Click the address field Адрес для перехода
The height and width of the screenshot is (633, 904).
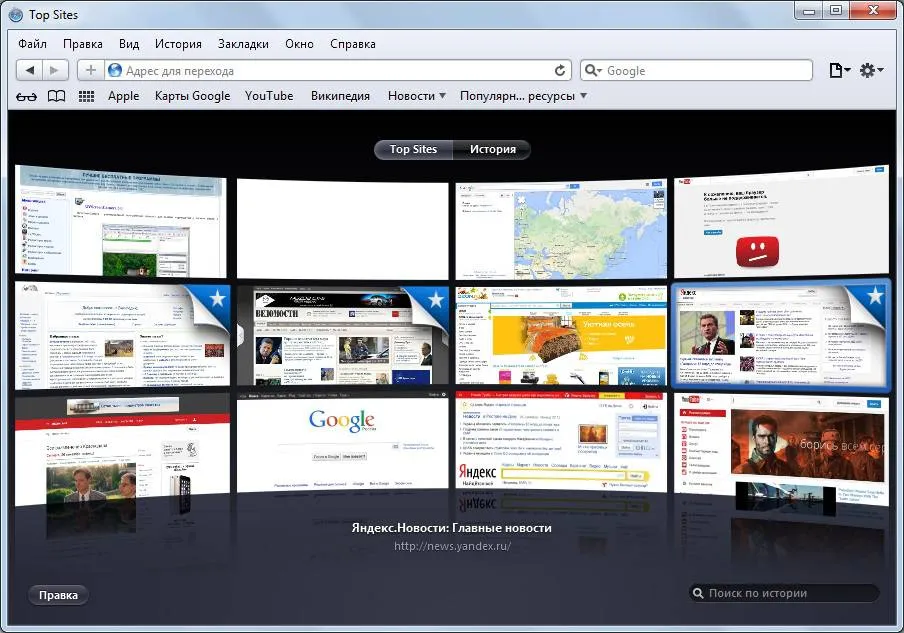coord(337,70)
